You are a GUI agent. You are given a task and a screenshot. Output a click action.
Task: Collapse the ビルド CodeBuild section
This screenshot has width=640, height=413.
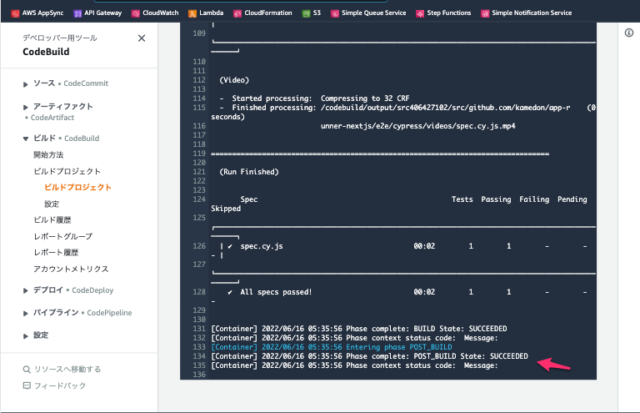click(25, 139)
